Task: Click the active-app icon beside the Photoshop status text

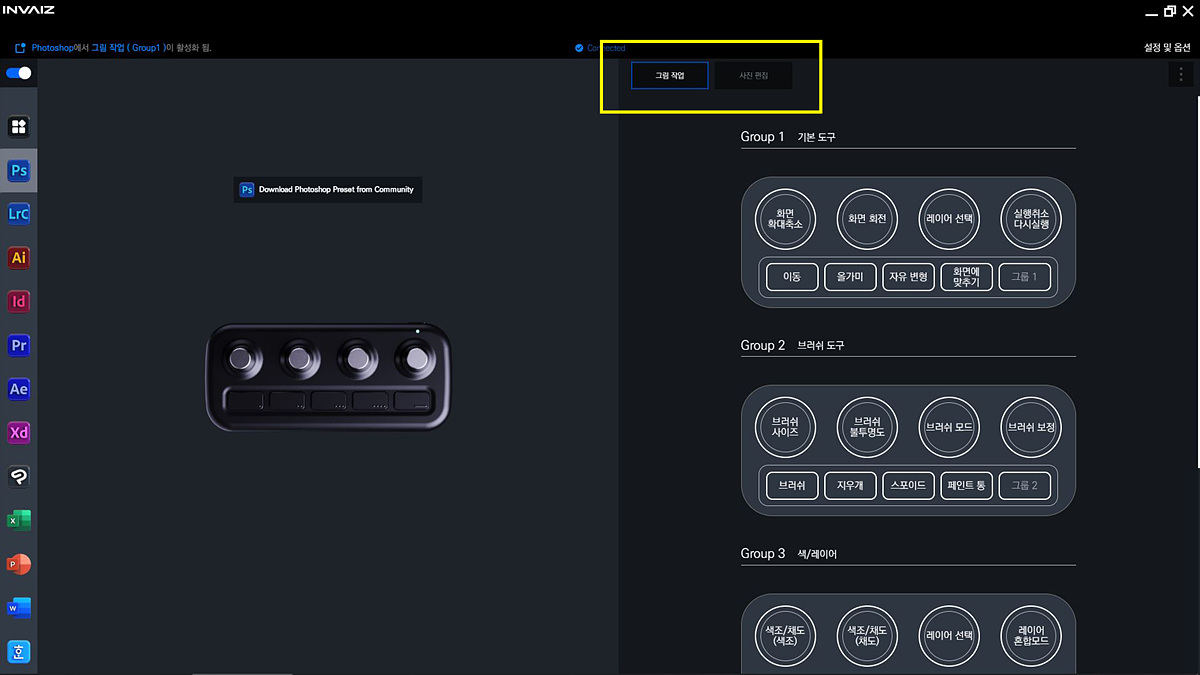Action: tap(20, 47)
